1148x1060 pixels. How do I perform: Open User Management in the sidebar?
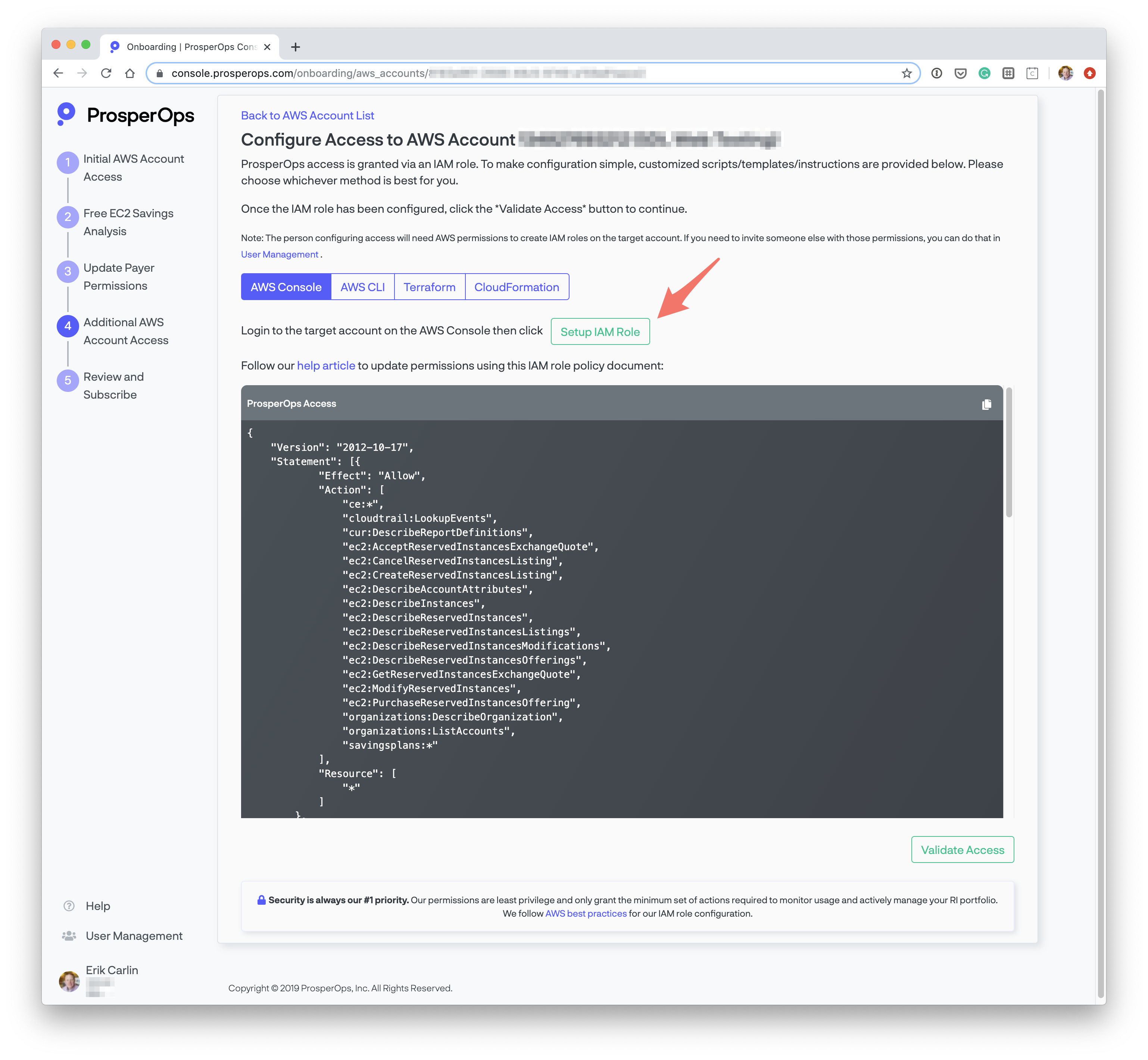point(134,936)
